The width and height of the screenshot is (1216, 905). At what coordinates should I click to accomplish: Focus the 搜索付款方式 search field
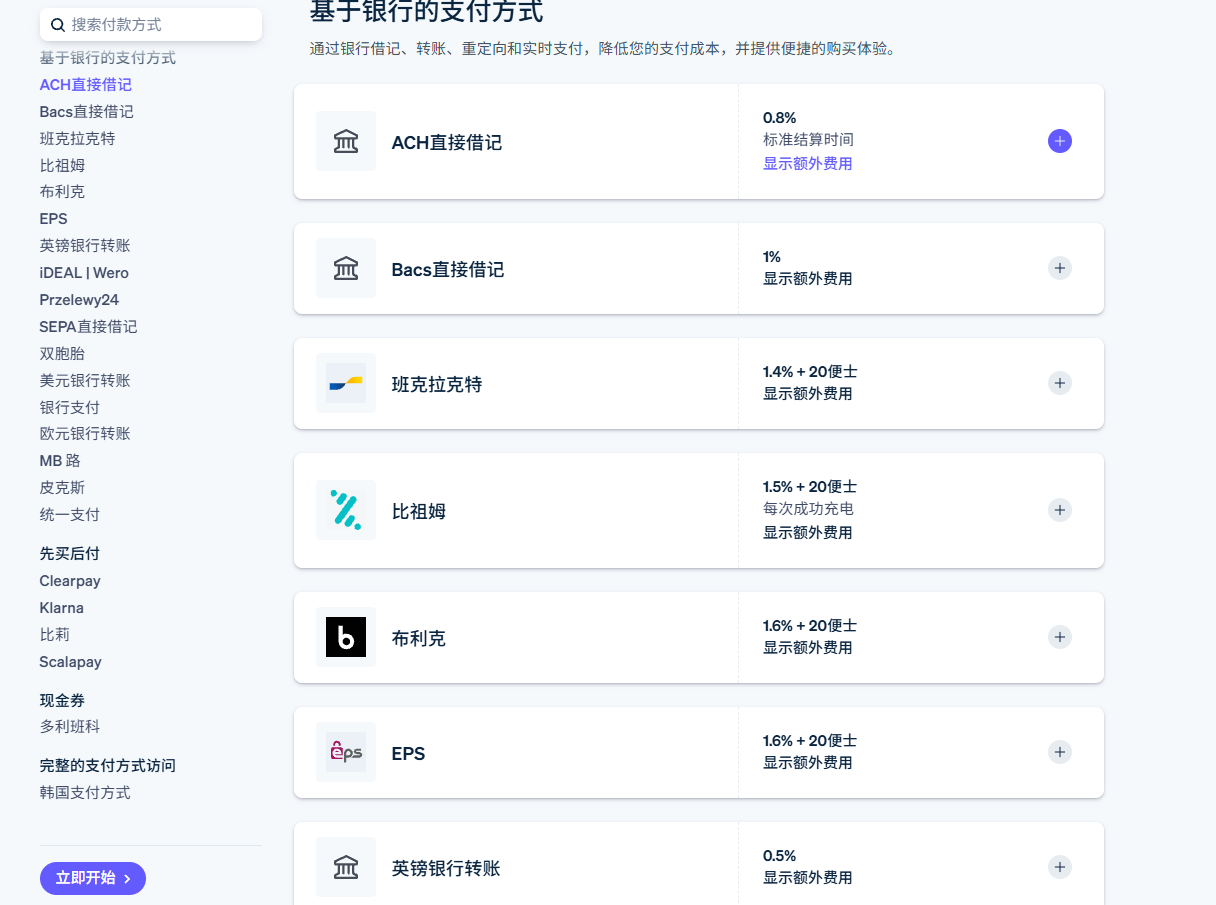tap(151, 25)
